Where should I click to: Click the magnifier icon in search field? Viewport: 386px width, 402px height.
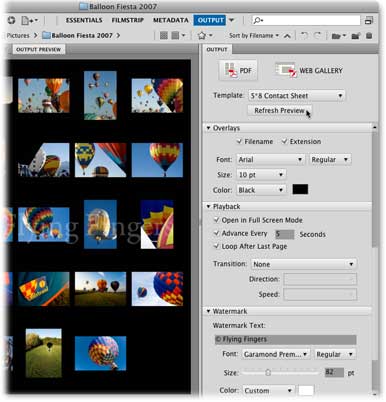(x=258, y=21)
